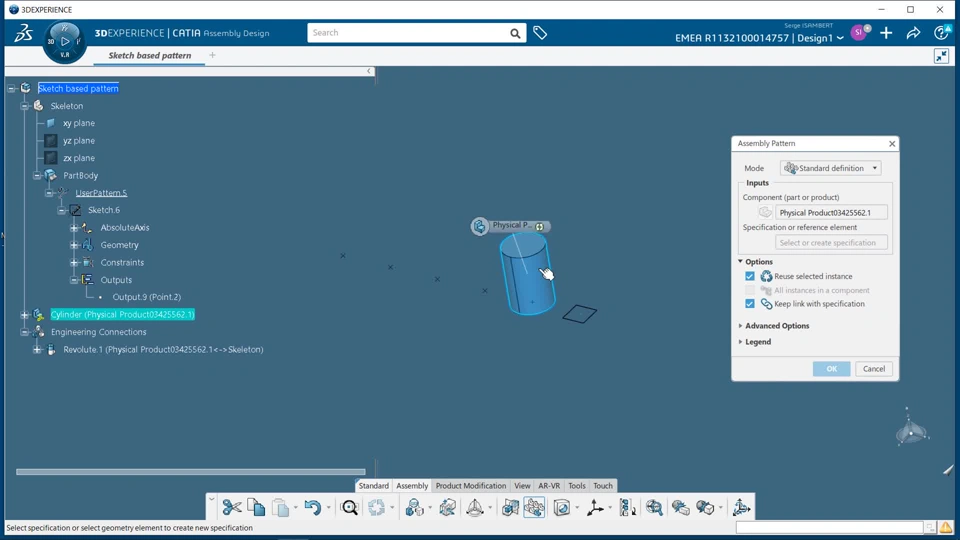Click the globe search icon in toolbar
Image resolution: width=960 pixels, height=540 pixels.
pyautogui.click(x=654, y=508)
